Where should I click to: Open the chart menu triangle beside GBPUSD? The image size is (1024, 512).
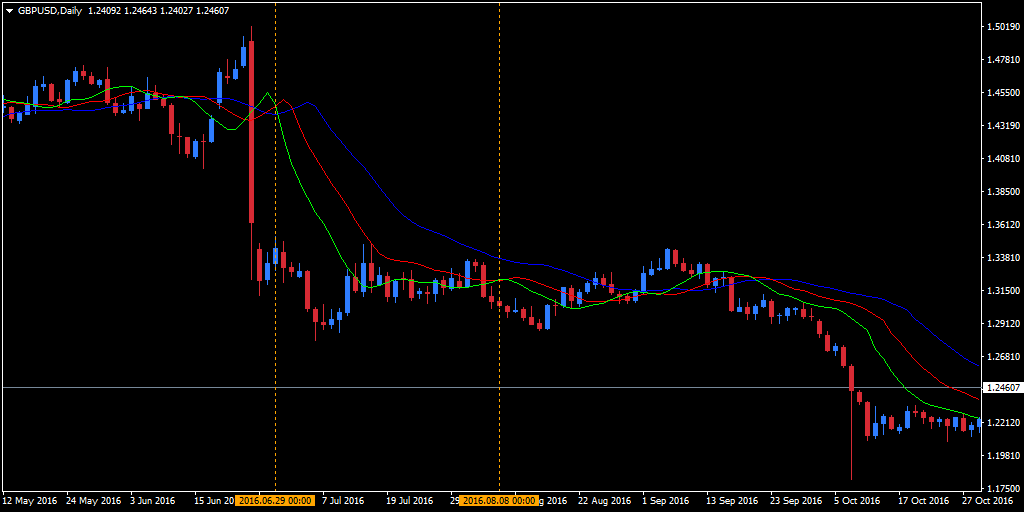[9, 11]
